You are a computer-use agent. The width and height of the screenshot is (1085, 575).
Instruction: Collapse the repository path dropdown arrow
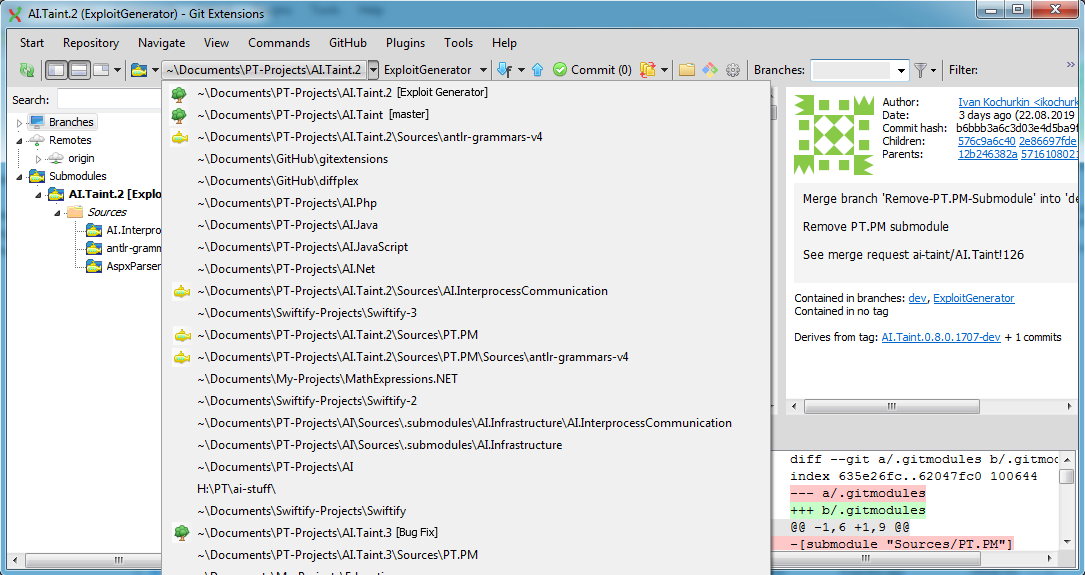click(x=374, y=70)
